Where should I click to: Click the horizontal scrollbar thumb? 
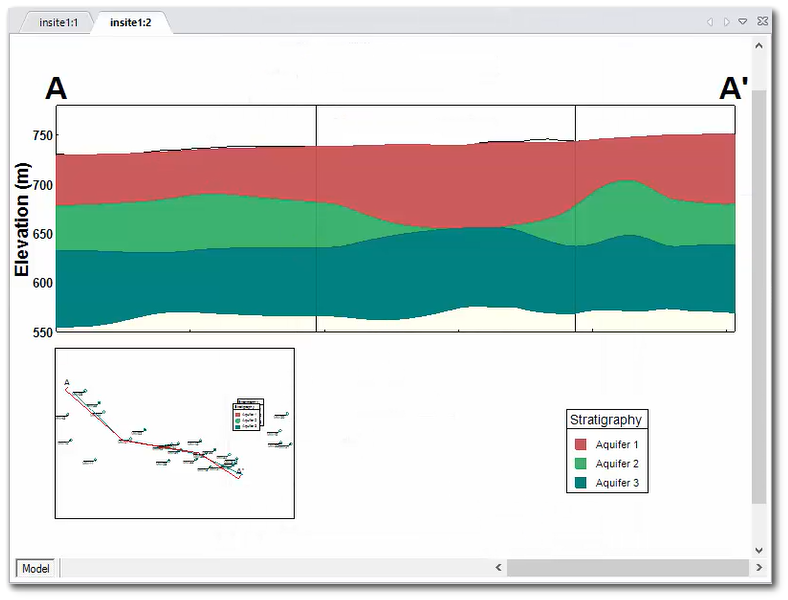627,568
